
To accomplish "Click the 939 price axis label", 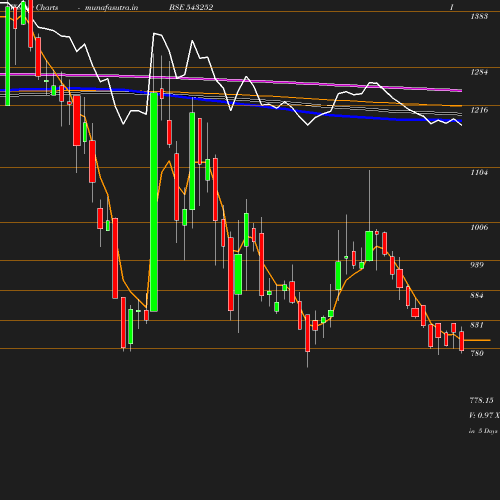I will pos(477,265).
